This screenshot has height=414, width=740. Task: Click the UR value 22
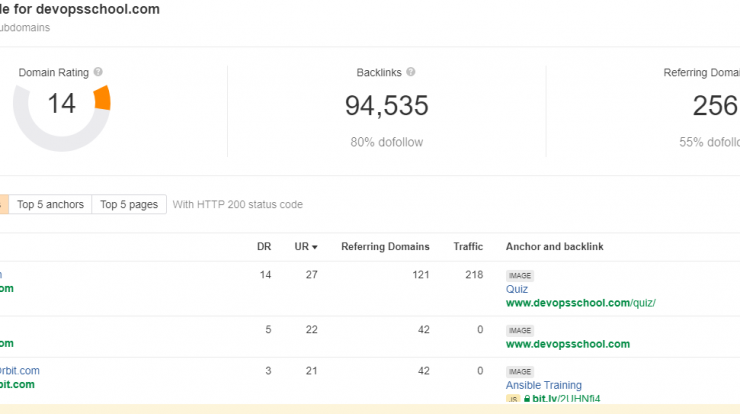[x=311, y=330]
